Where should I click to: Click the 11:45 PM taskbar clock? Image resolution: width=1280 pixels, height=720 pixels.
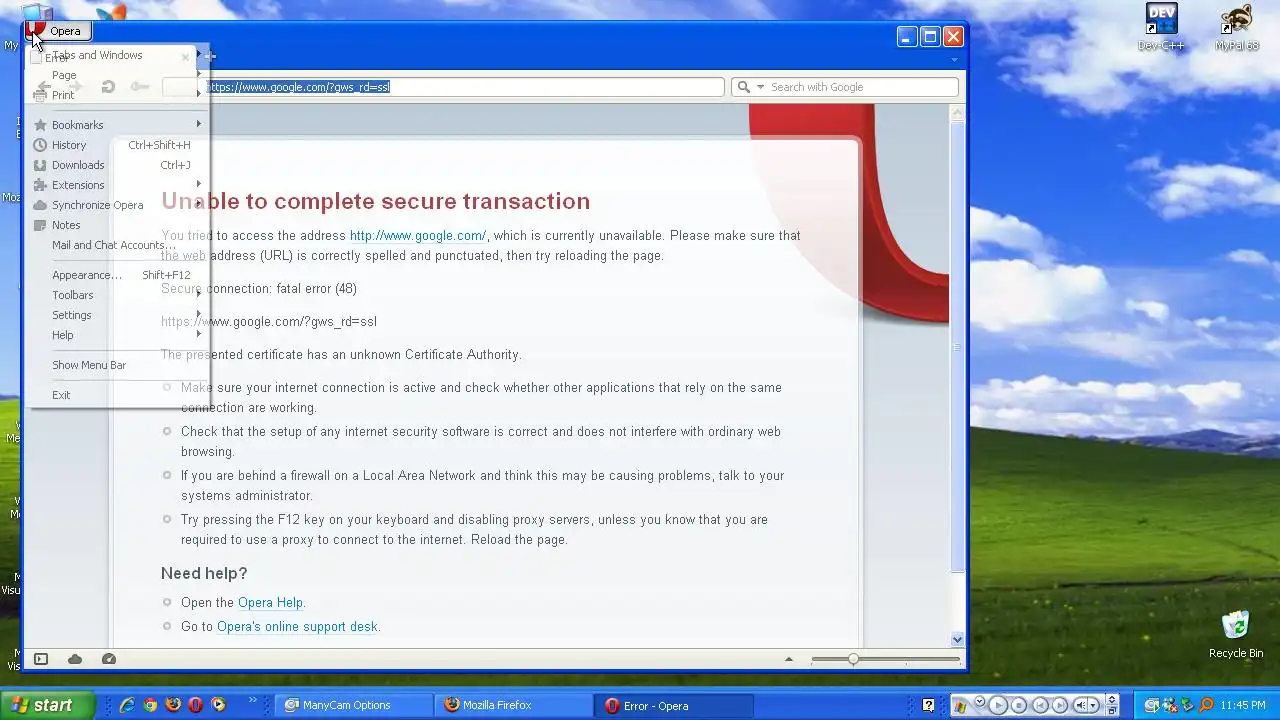click(1243, 705)
